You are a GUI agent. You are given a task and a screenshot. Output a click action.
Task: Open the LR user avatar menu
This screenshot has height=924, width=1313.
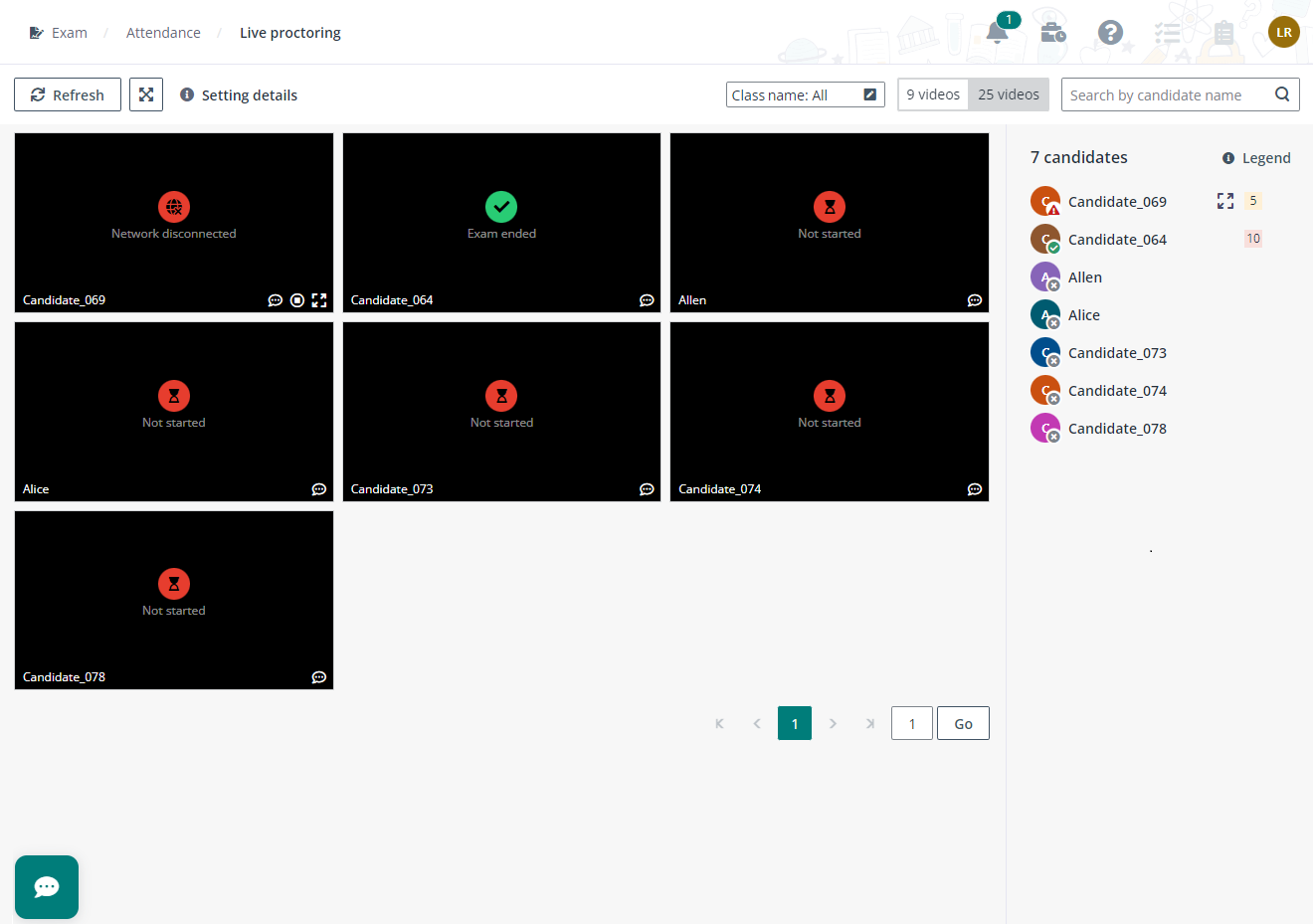coord(1284,32)
